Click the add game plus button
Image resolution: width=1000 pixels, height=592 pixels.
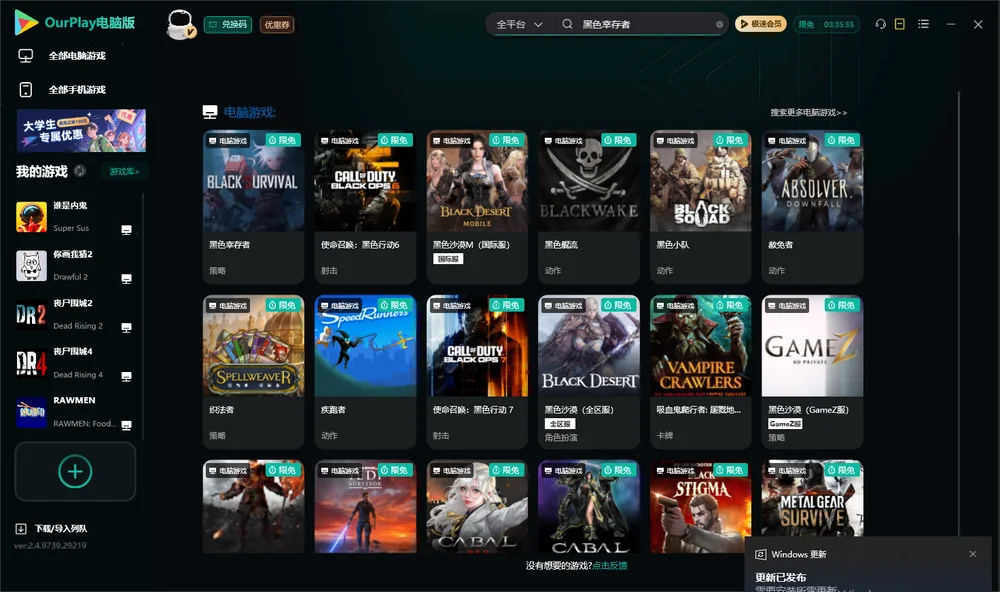pos(75,471)
